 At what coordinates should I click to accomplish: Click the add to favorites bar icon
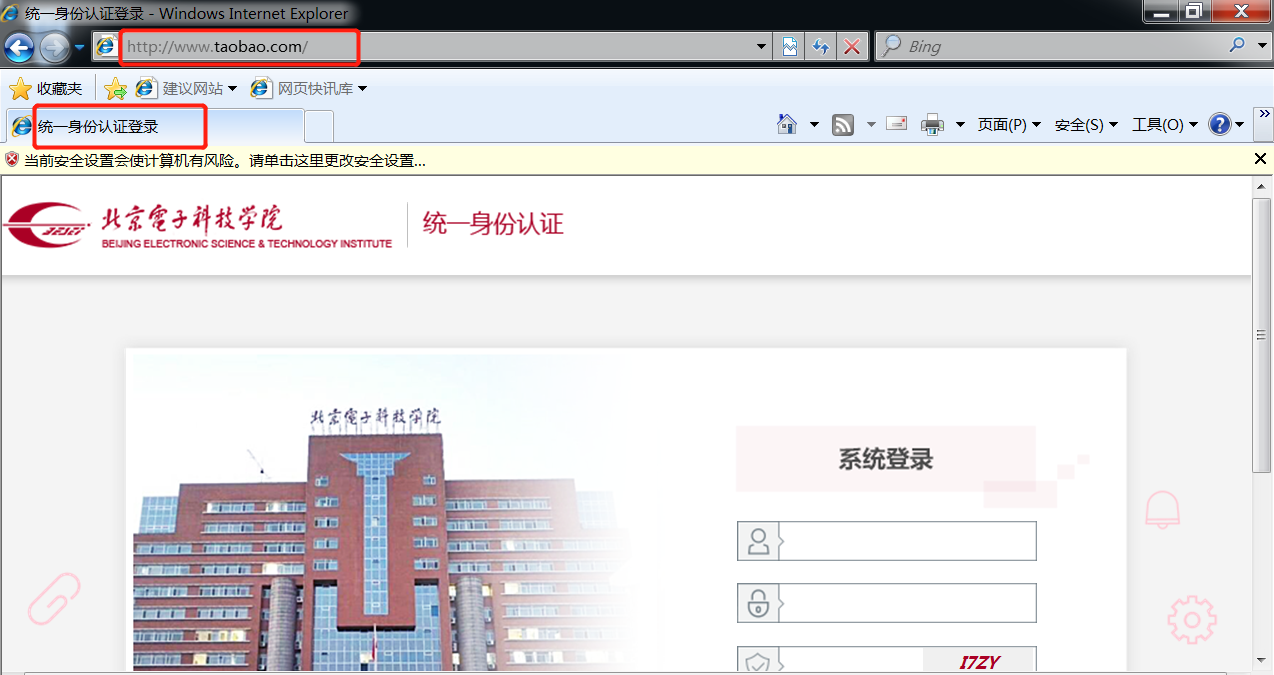(116, 89)
